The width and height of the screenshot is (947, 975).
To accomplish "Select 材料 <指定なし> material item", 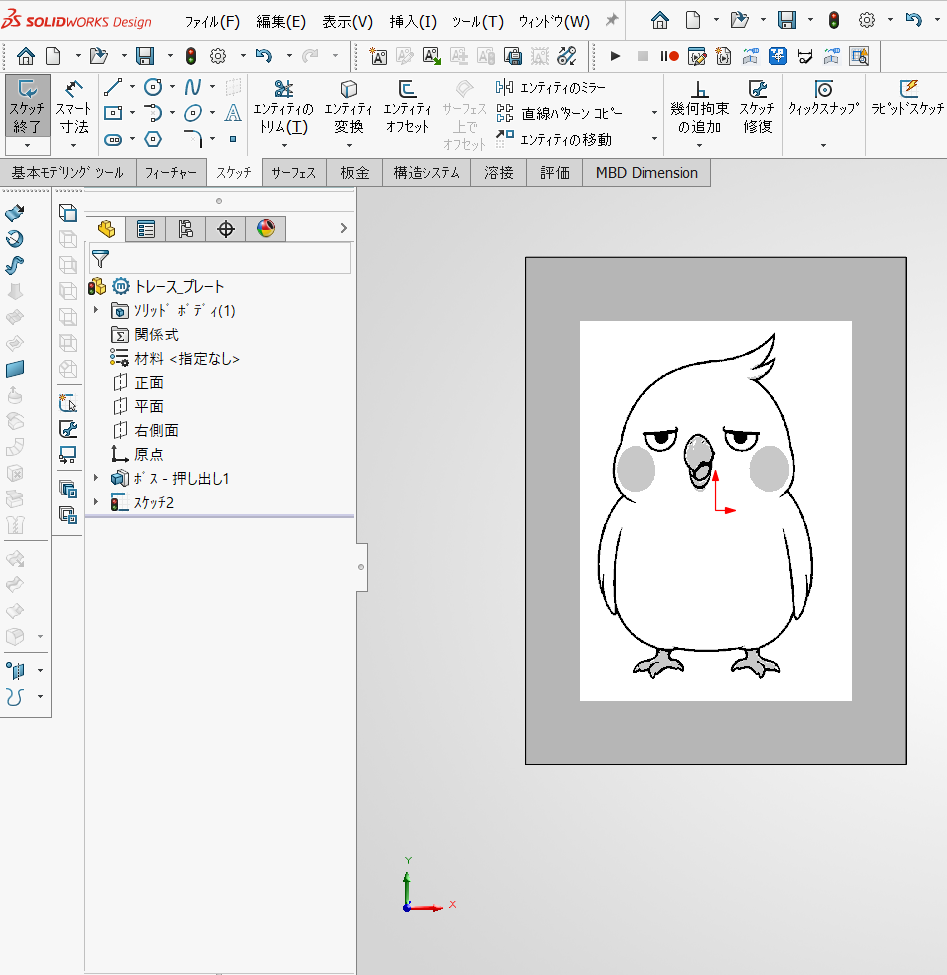I will [x=175, y=358].
